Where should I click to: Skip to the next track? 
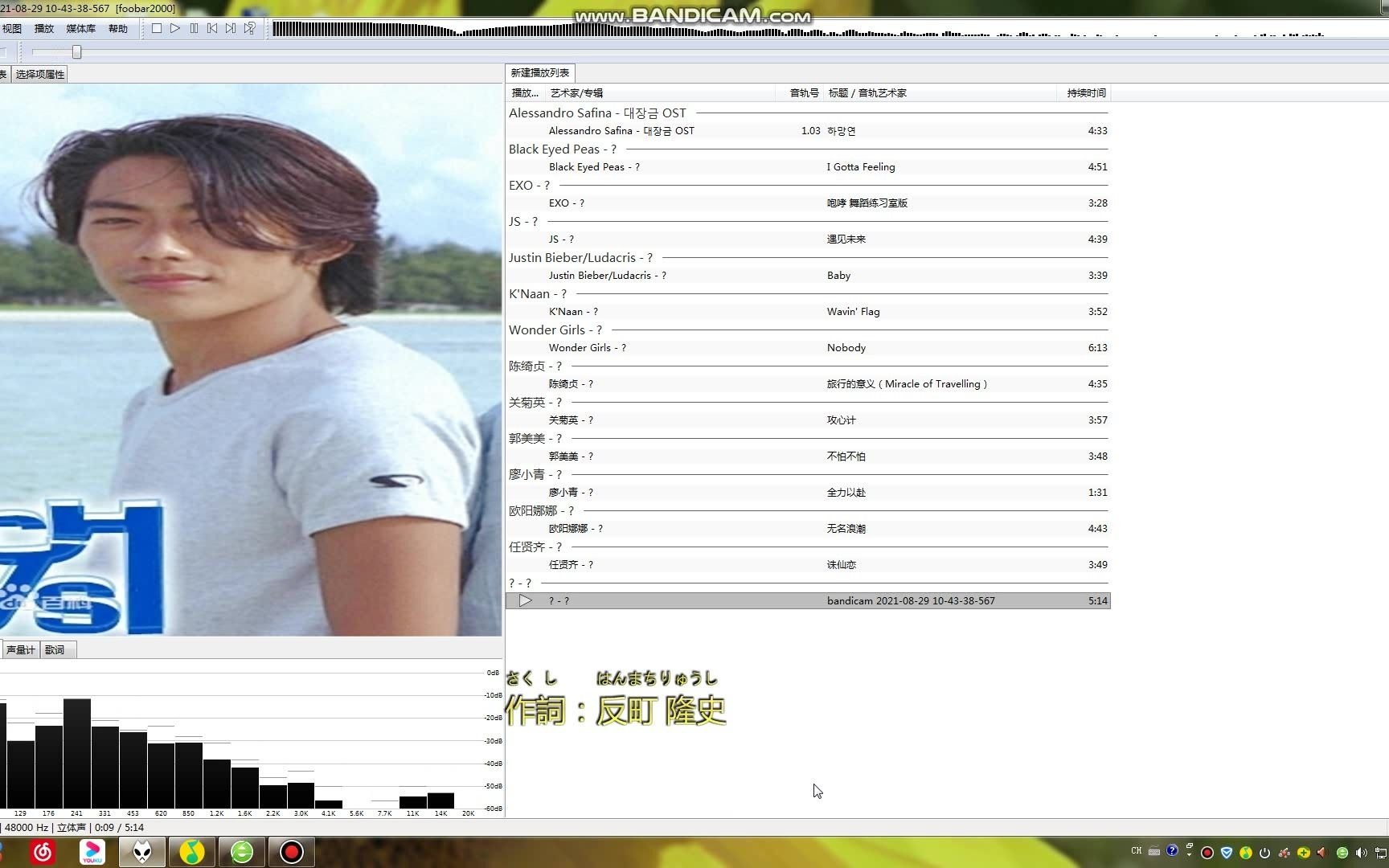(231, 29)
